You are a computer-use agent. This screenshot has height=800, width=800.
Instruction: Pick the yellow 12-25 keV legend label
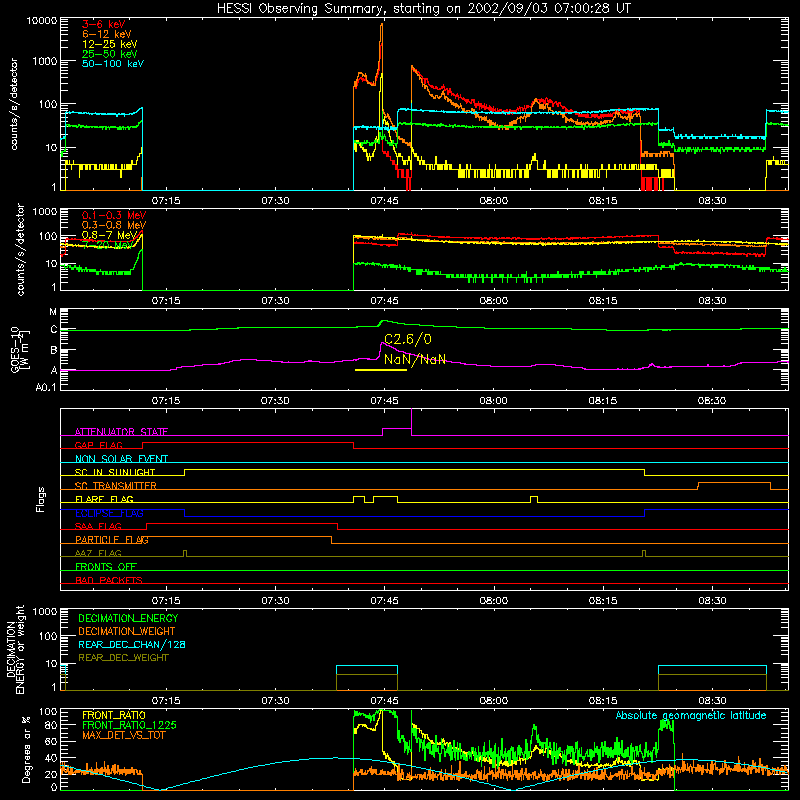(x=109, y=44)
